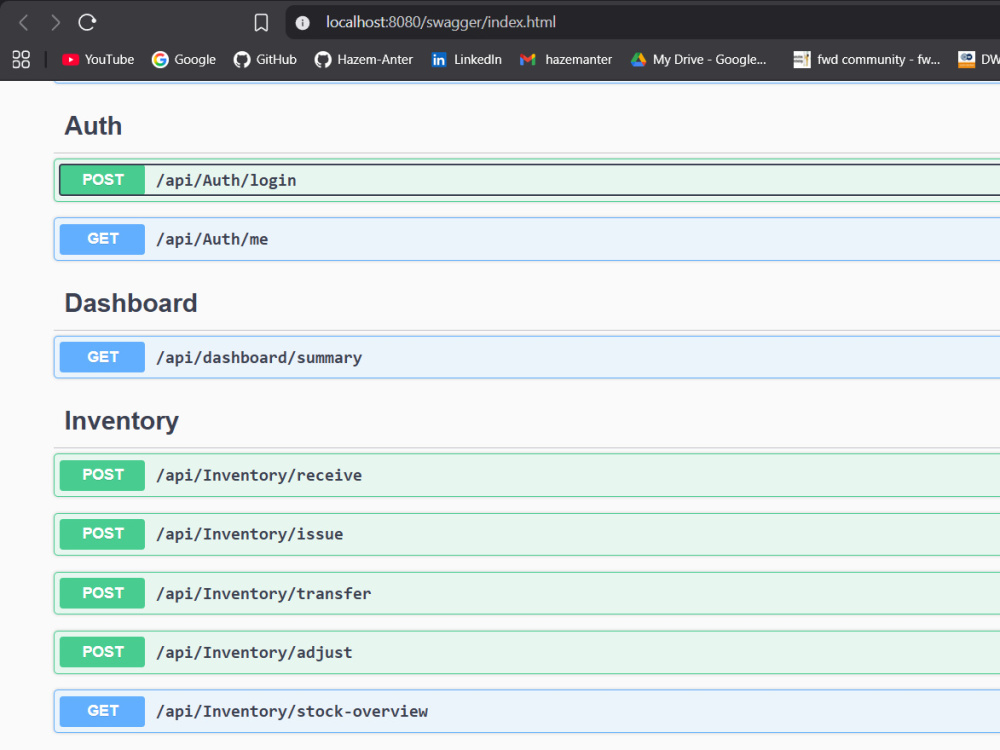Expand POST /api/Inventory/receive endpoint
Screen dimensions: 1000x750
[x=529, y=475]
